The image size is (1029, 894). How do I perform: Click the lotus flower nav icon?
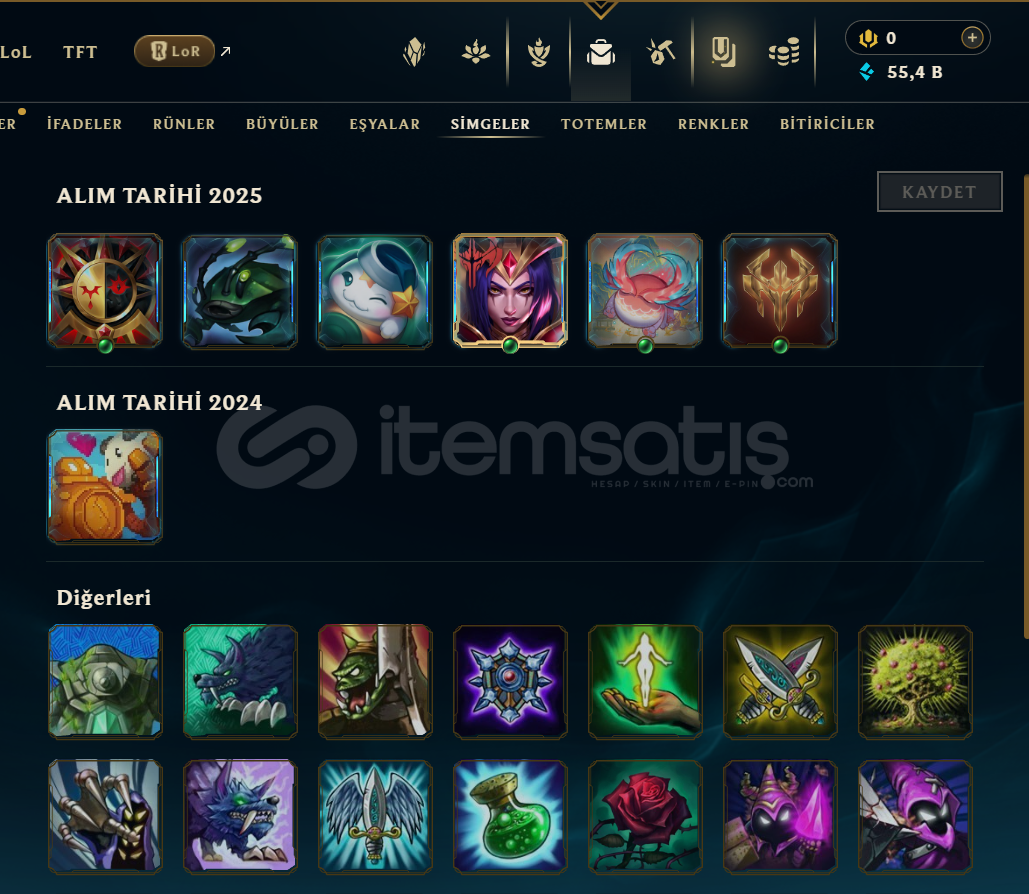tap(476, 52)
